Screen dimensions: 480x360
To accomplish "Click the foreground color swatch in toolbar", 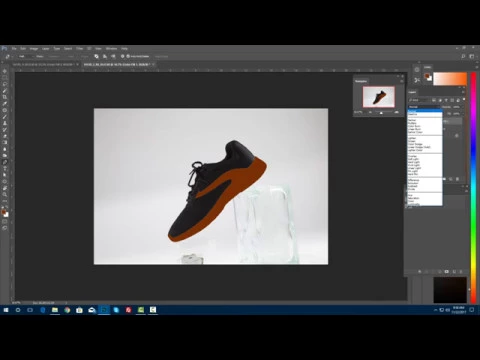I will [3, 211].
